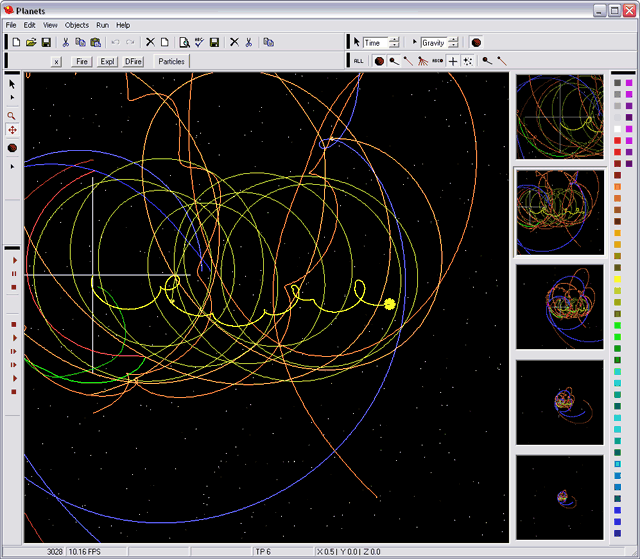This screenshot has height=559, width=640.
Task: Start simulation with the top play button
Action: 14,260
